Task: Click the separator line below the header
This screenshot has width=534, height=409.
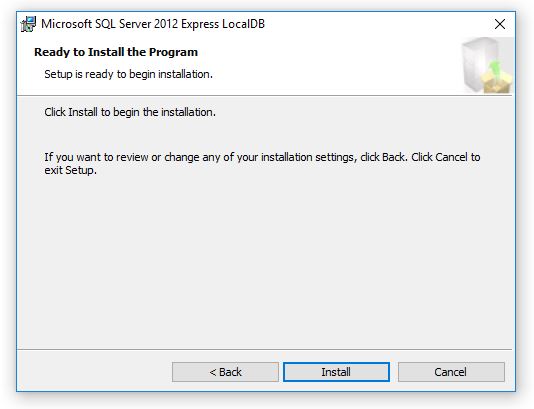Action: pos(265,96)
